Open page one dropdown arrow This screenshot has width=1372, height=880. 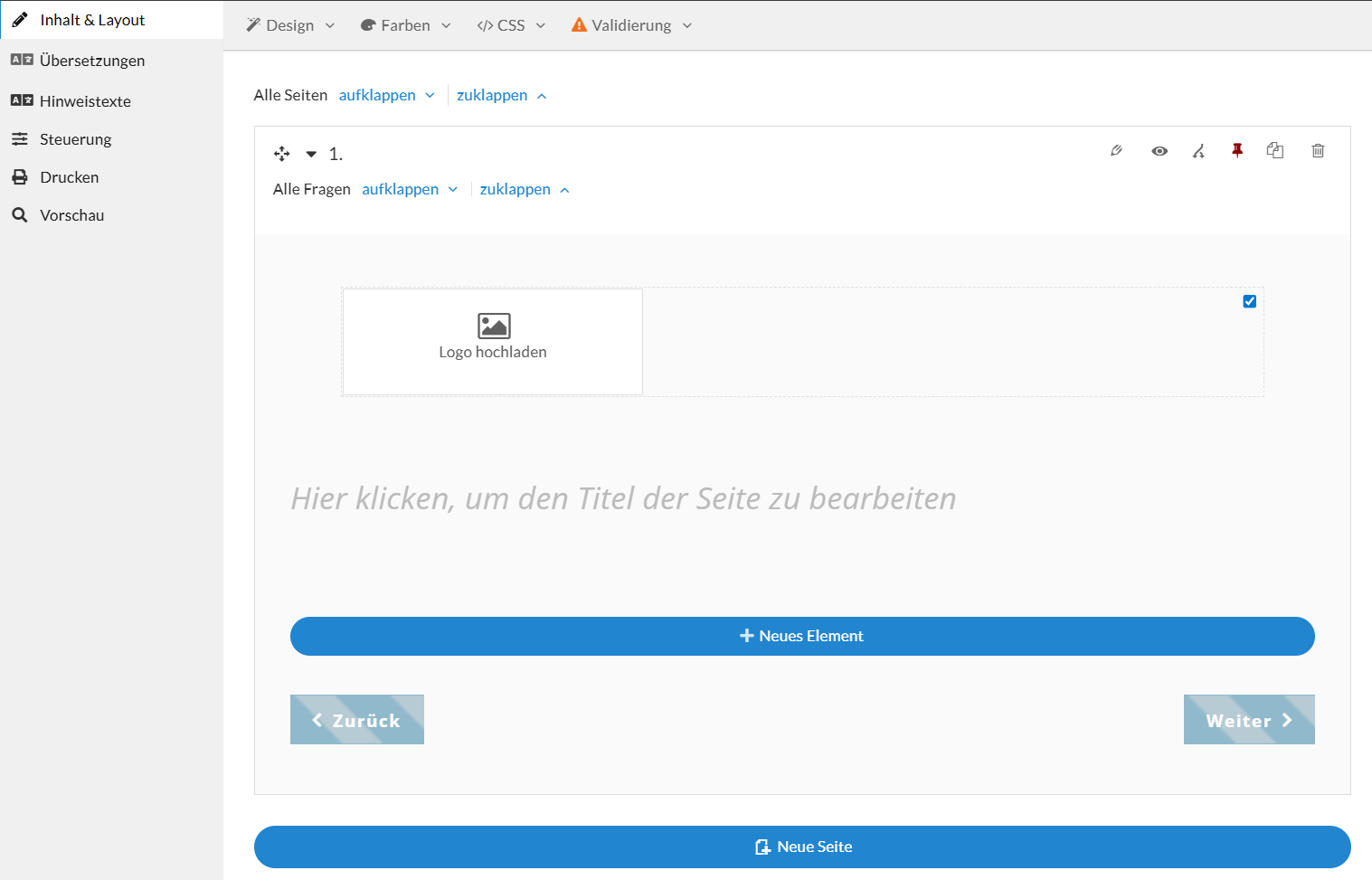pyautogui.click(x=311, y=154)
